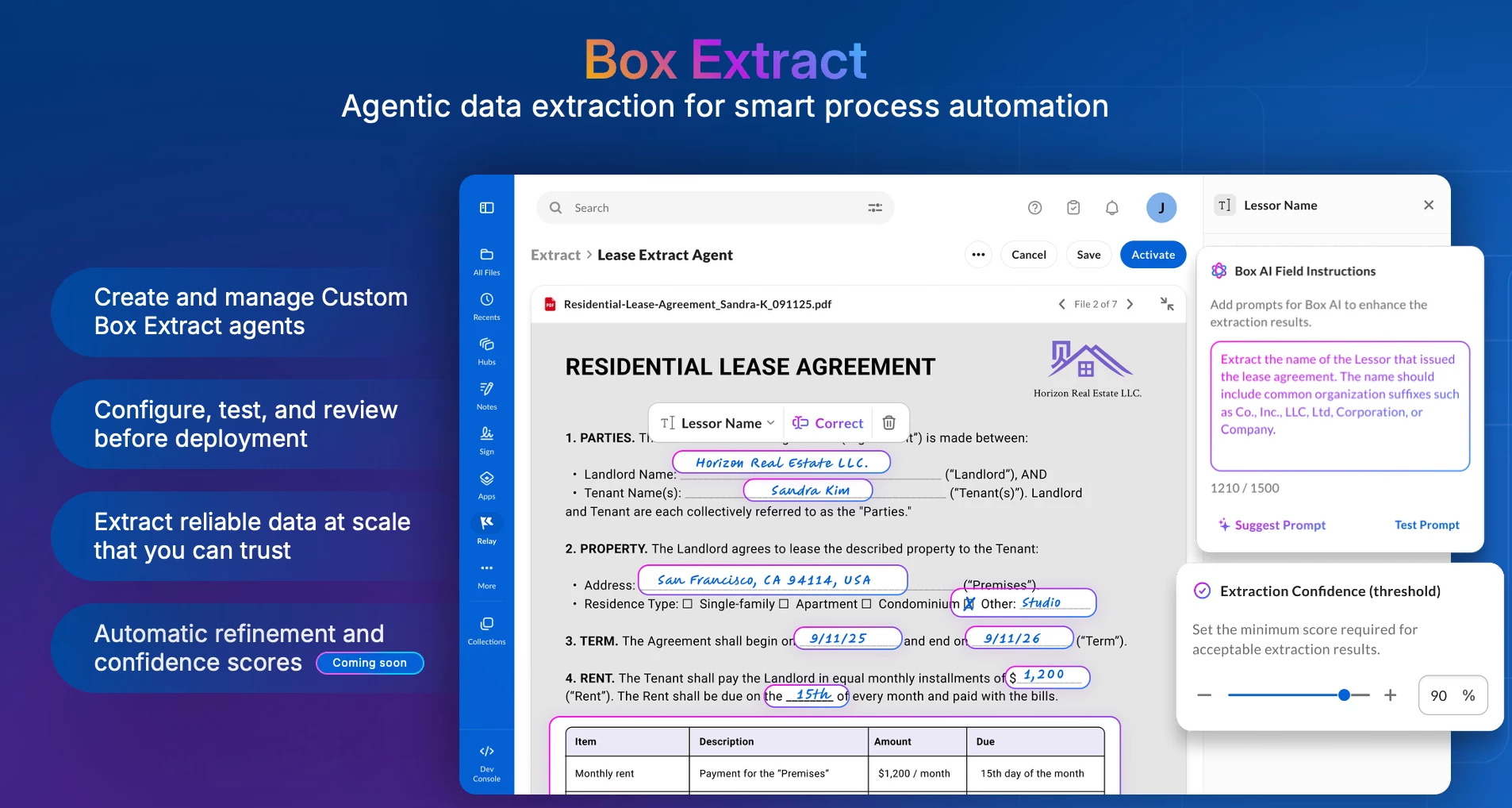Open notifications bell
Image resolution: width=1512 pixels, height=808 pixels.
(1112, 208)
